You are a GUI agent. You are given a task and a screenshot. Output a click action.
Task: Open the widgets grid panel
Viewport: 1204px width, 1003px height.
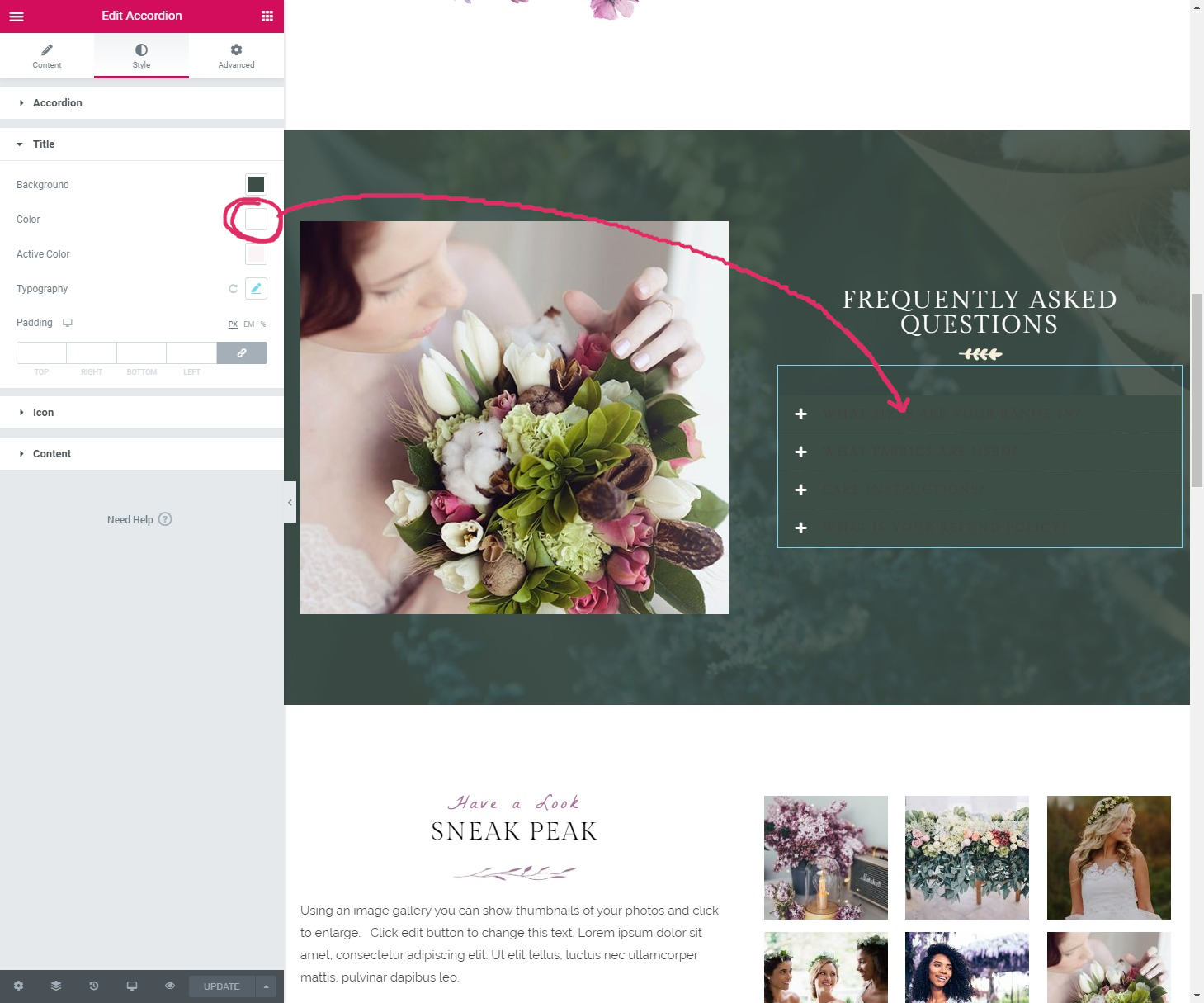(x=267, y=16)
